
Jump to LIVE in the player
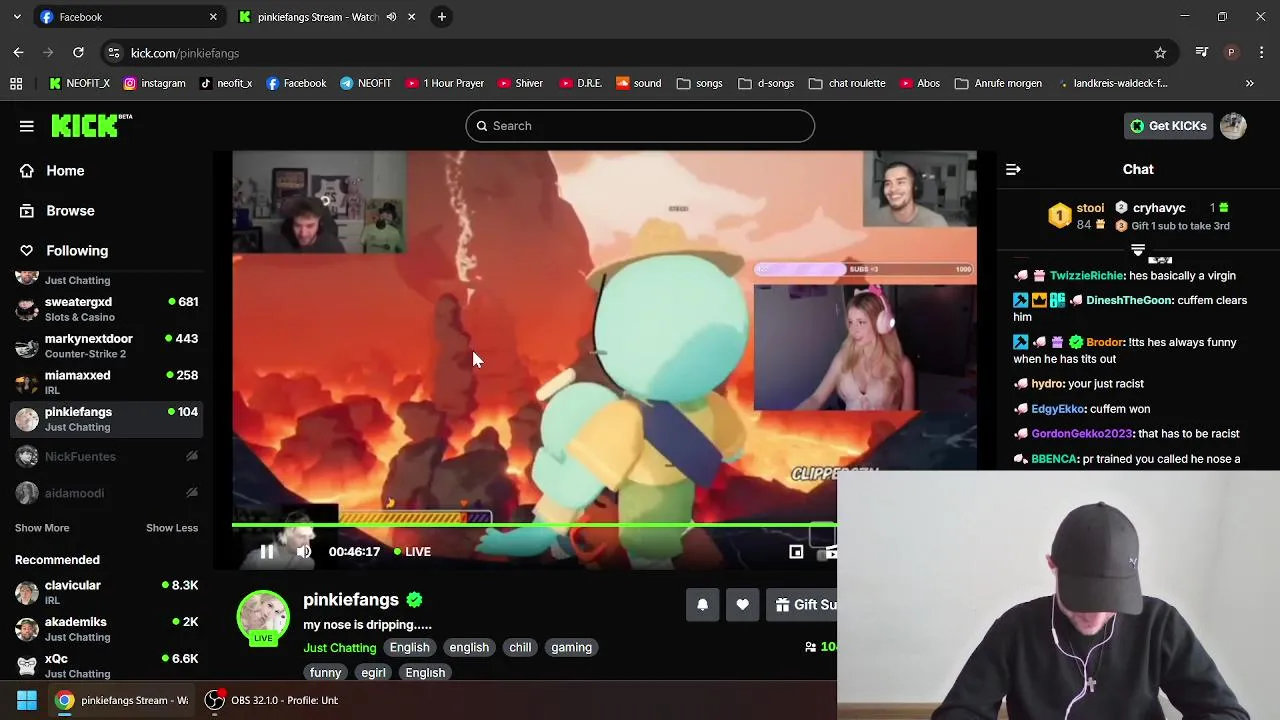pyautogui.click(x=412, y=552)
